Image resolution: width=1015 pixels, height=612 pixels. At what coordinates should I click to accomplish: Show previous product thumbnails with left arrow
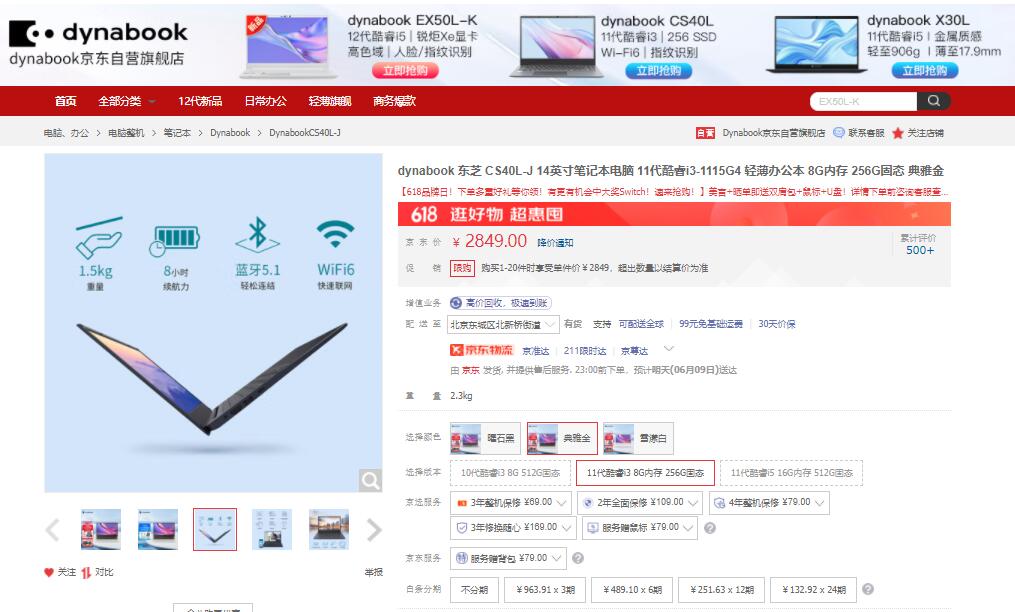(52, 530)
